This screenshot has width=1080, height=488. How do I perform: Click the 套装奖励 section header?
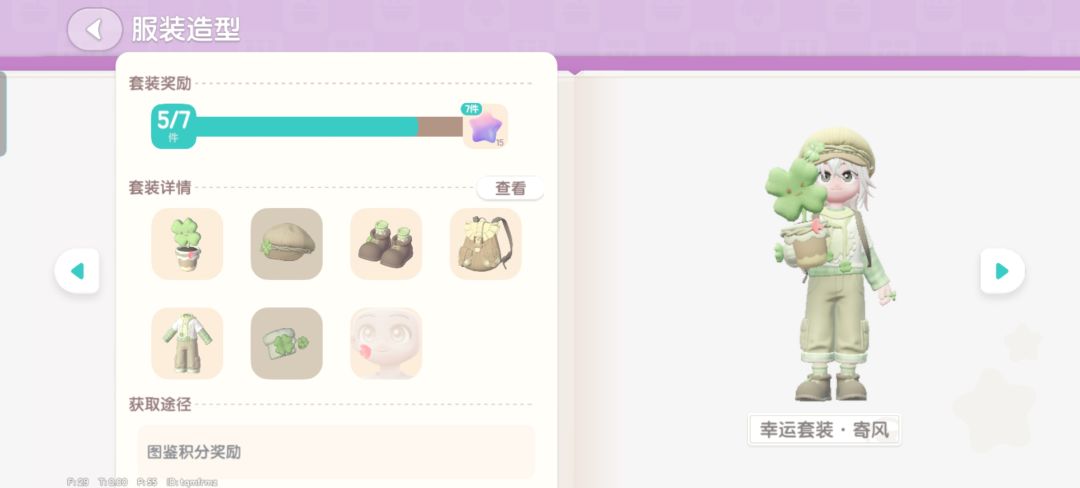(160, 83)
